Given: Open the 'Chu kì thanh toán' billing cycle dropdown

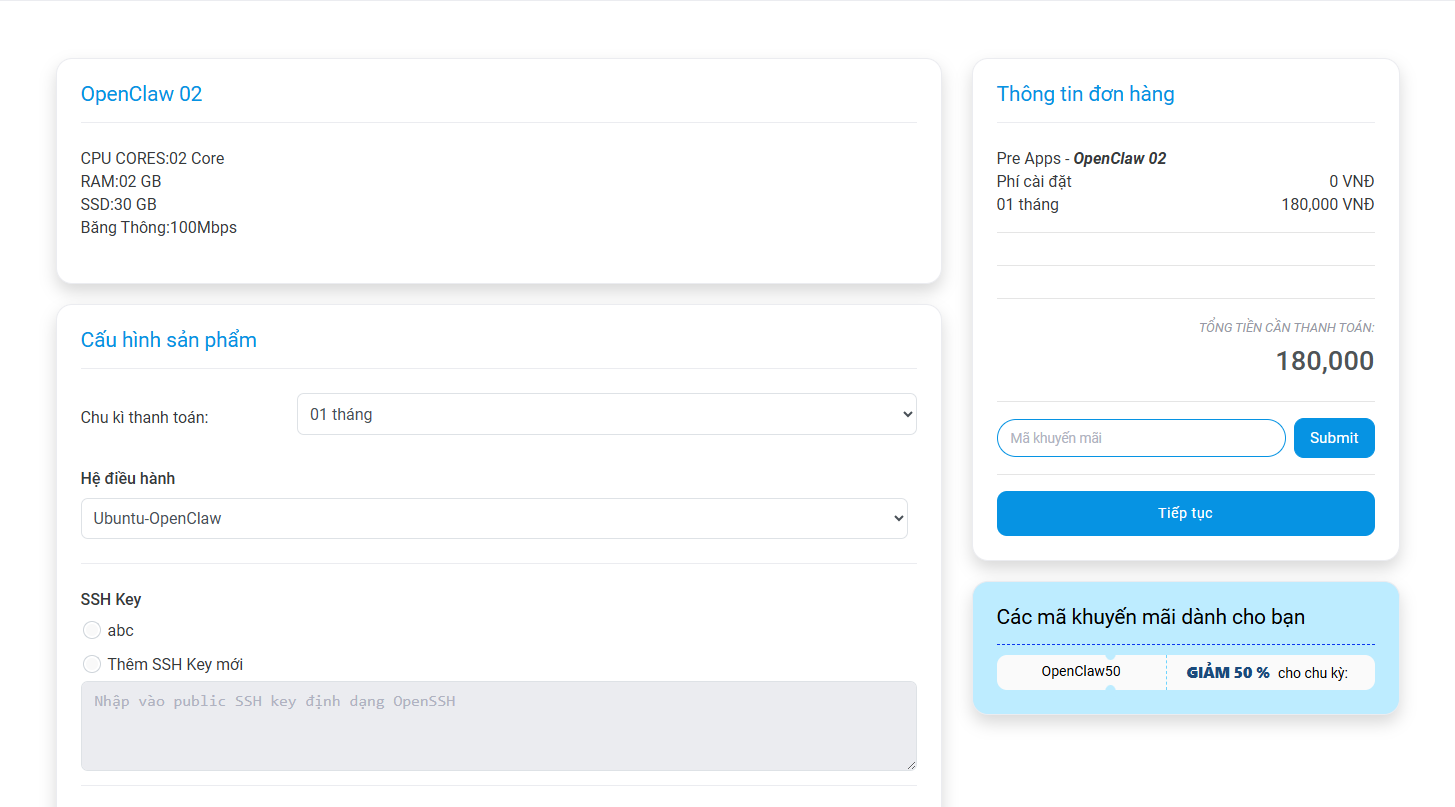Looking at the screenshot, I should (606, 414).
